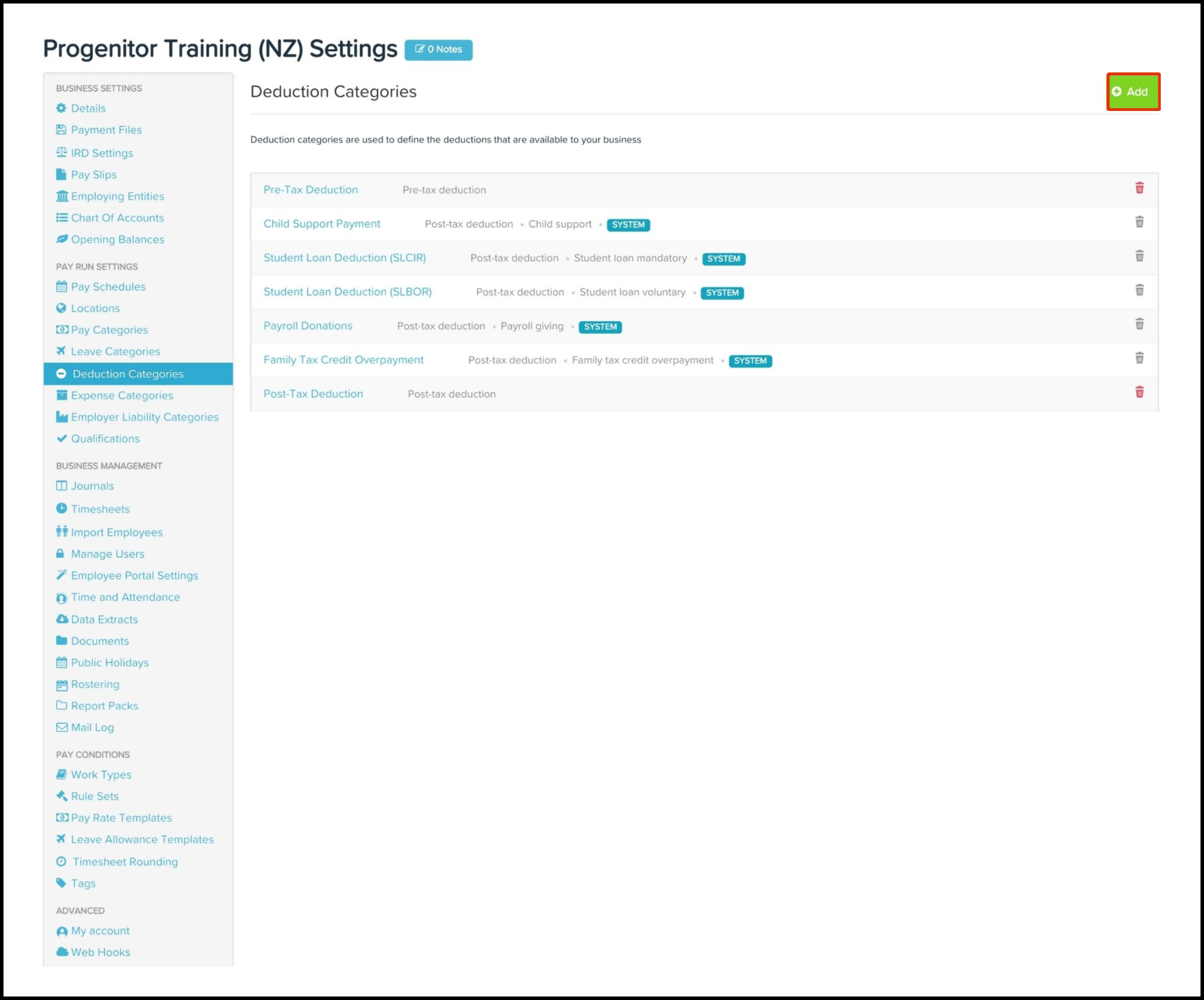Screen dimensions: 1204x1000
Task: Open the Chart Of Accounts page
Action: (117, 218)
